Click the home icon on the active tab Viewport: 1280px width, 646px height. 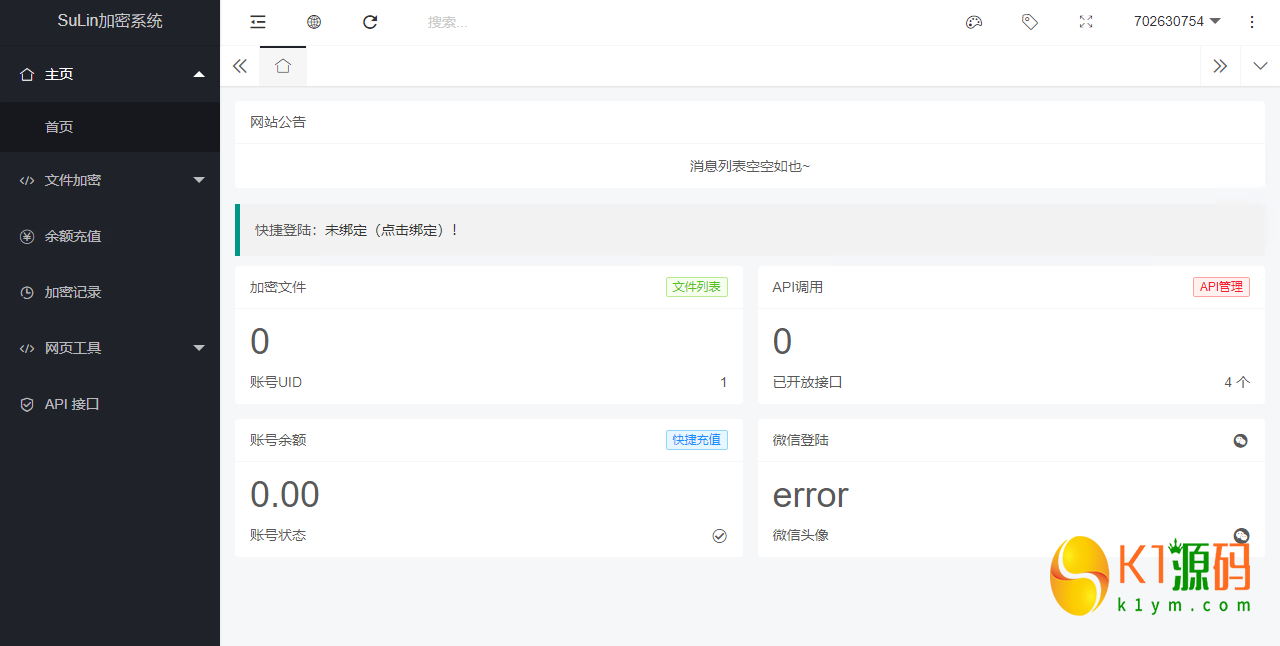click(x=282, y=66)
